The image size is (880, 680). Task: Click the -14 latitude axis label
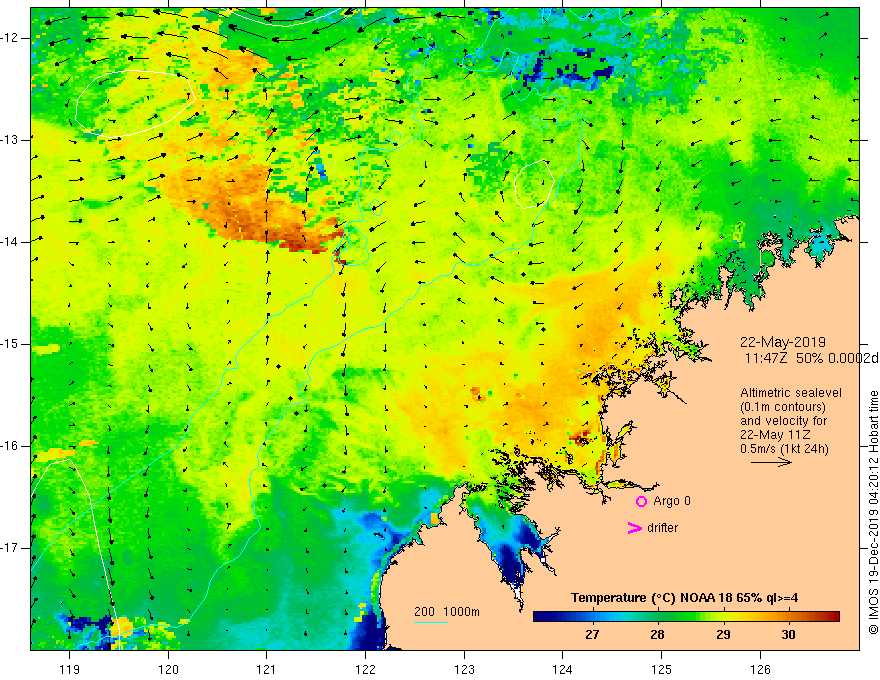pos(11,242)
